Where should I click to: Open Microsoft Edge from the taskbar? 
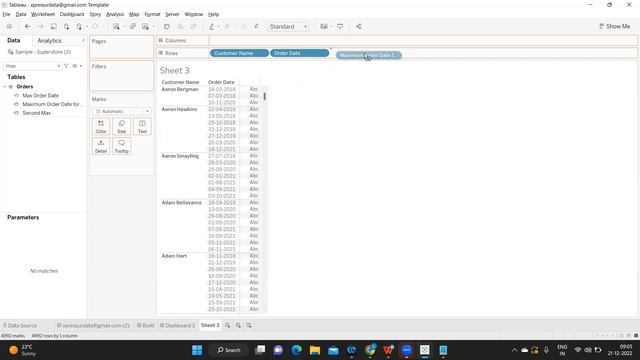coord(297,350)
